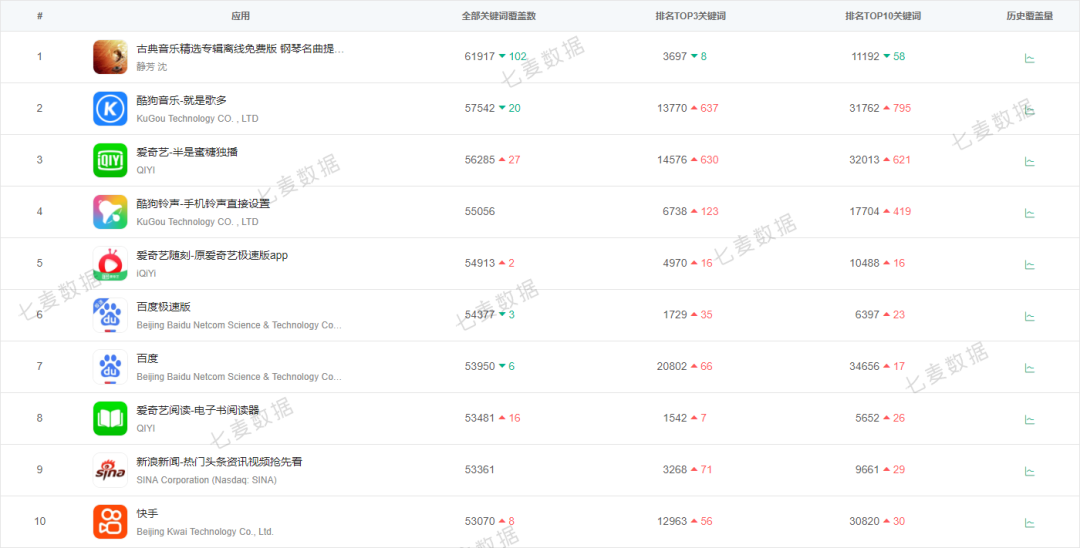Open app title 新浪新闻-热门头条资讯视频抢先看
1080x548 pixels.
point(219,462)
